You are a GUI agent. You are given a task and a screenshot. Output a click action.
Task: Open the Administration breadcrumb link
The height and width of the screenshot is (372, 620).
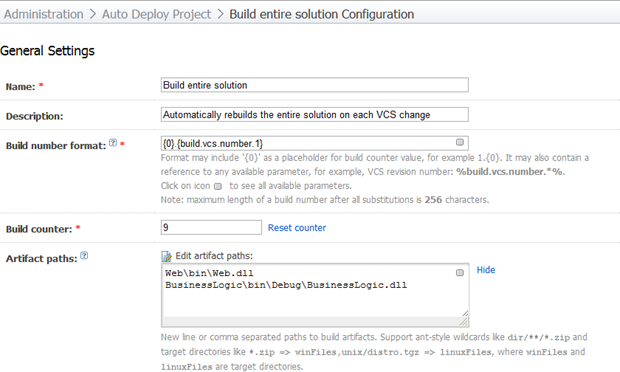tap(44, 14)
